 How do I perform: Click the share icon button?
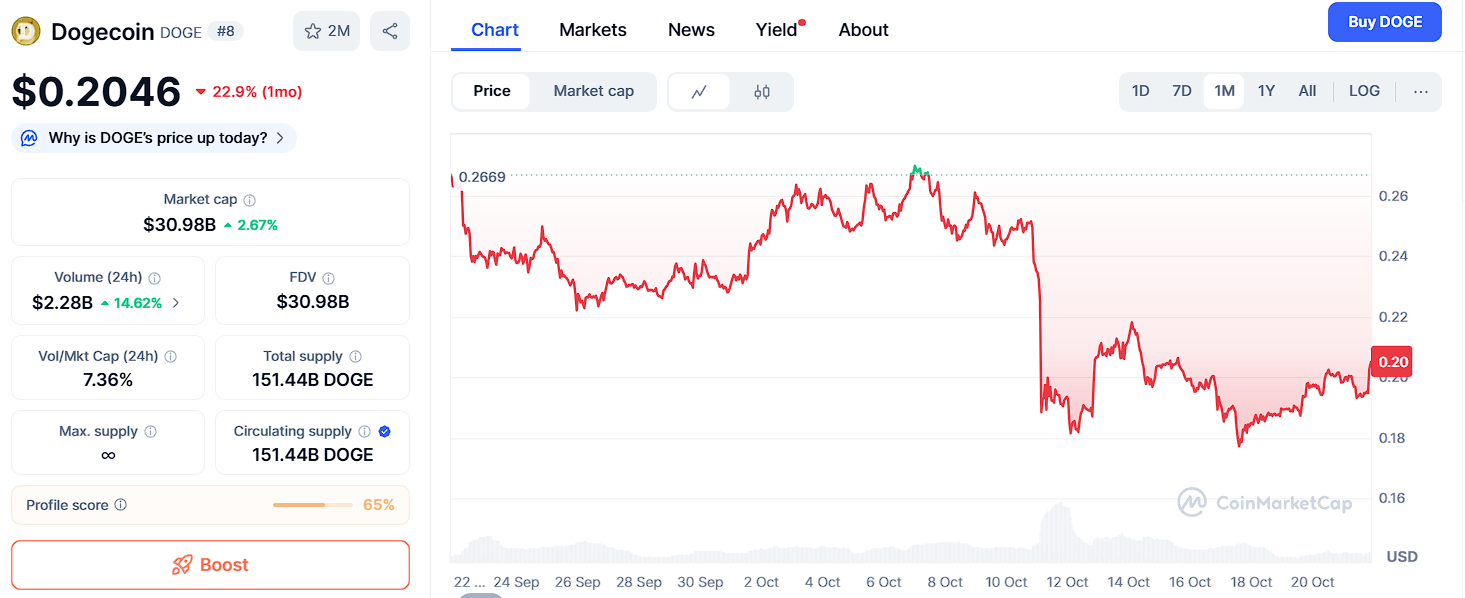coord(390,31)
